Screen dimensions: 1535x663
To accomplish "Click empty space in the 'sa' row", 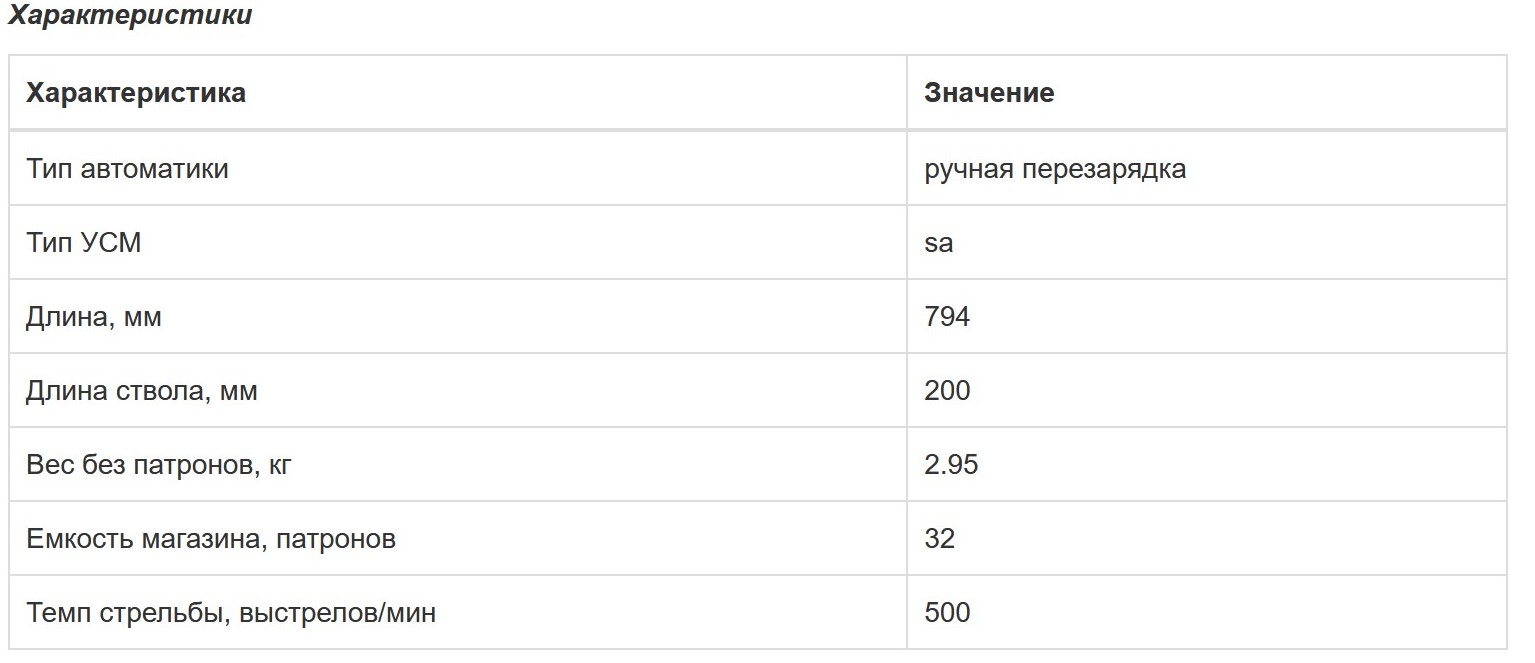I will (1230, 243).
